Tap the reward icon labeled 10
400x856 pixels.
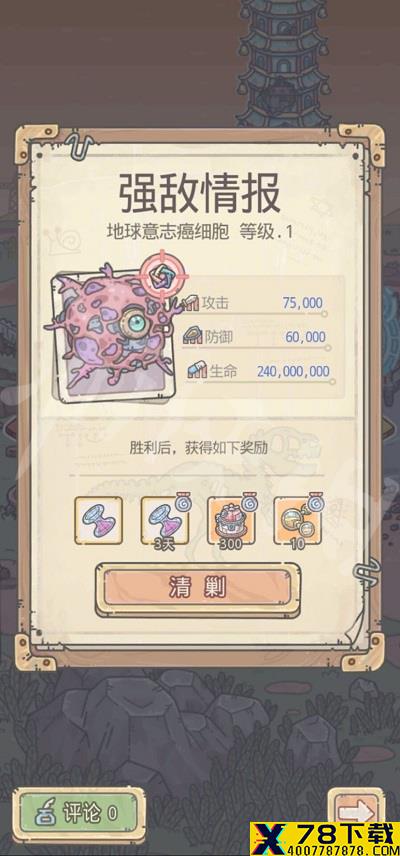point(297,520)
